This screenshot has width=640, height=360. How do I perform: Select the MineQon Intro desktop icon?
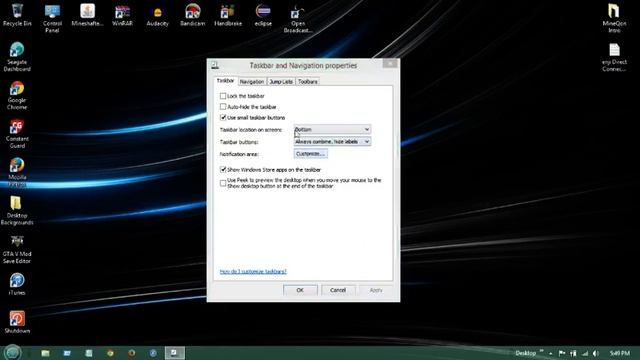coord(614,18)
